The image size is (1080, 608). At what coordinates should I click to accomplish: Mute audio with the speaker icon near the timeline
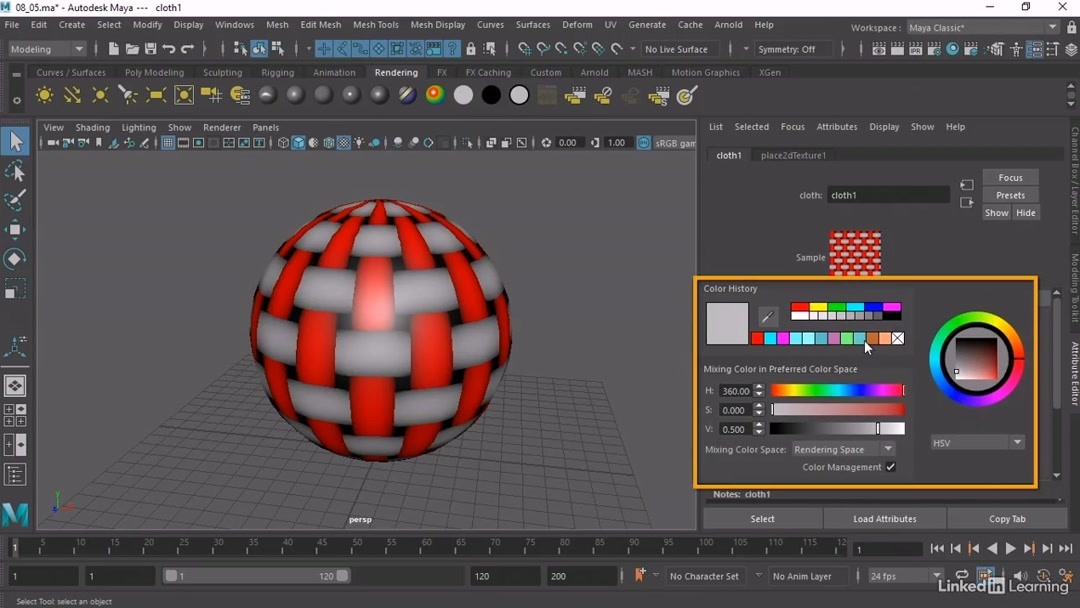1020,576
